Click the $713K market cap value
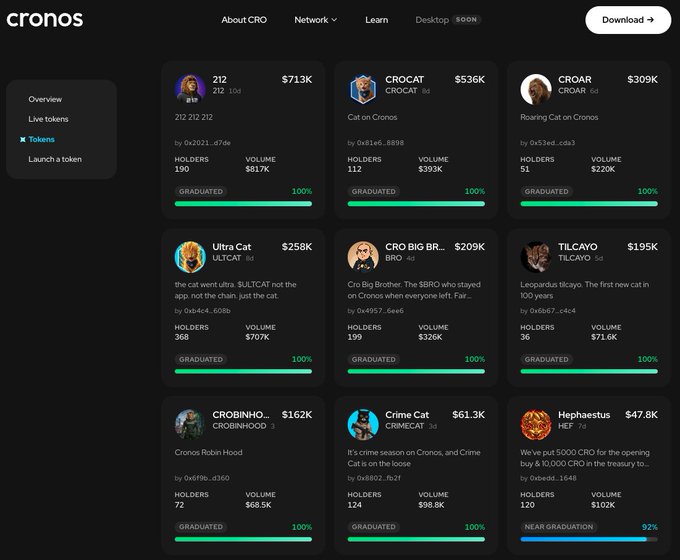This screenshot has height=560, width=680. (x=297, y=79)
